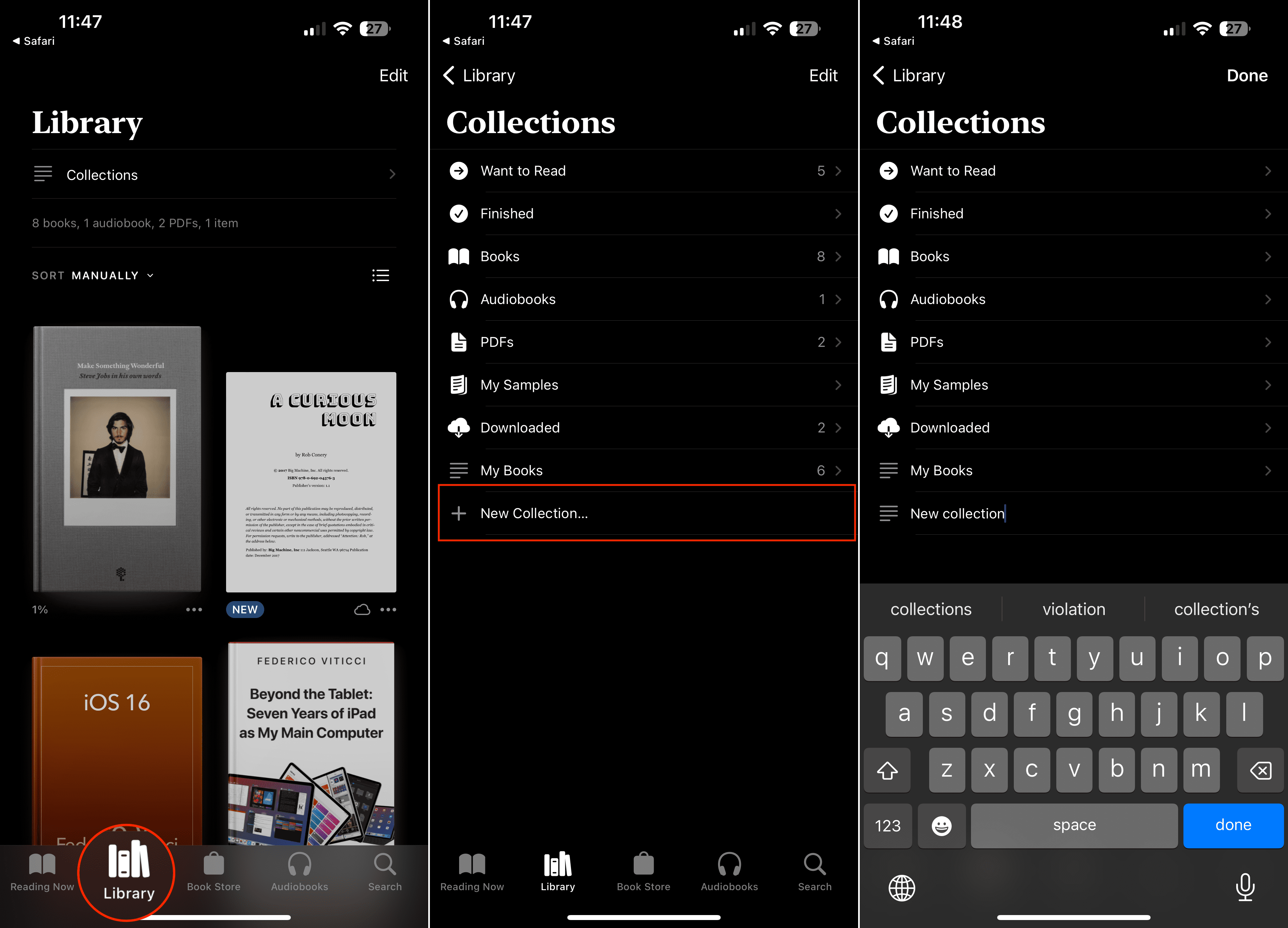Open Audiobooks headphones icon on right screen

(889, 299)
